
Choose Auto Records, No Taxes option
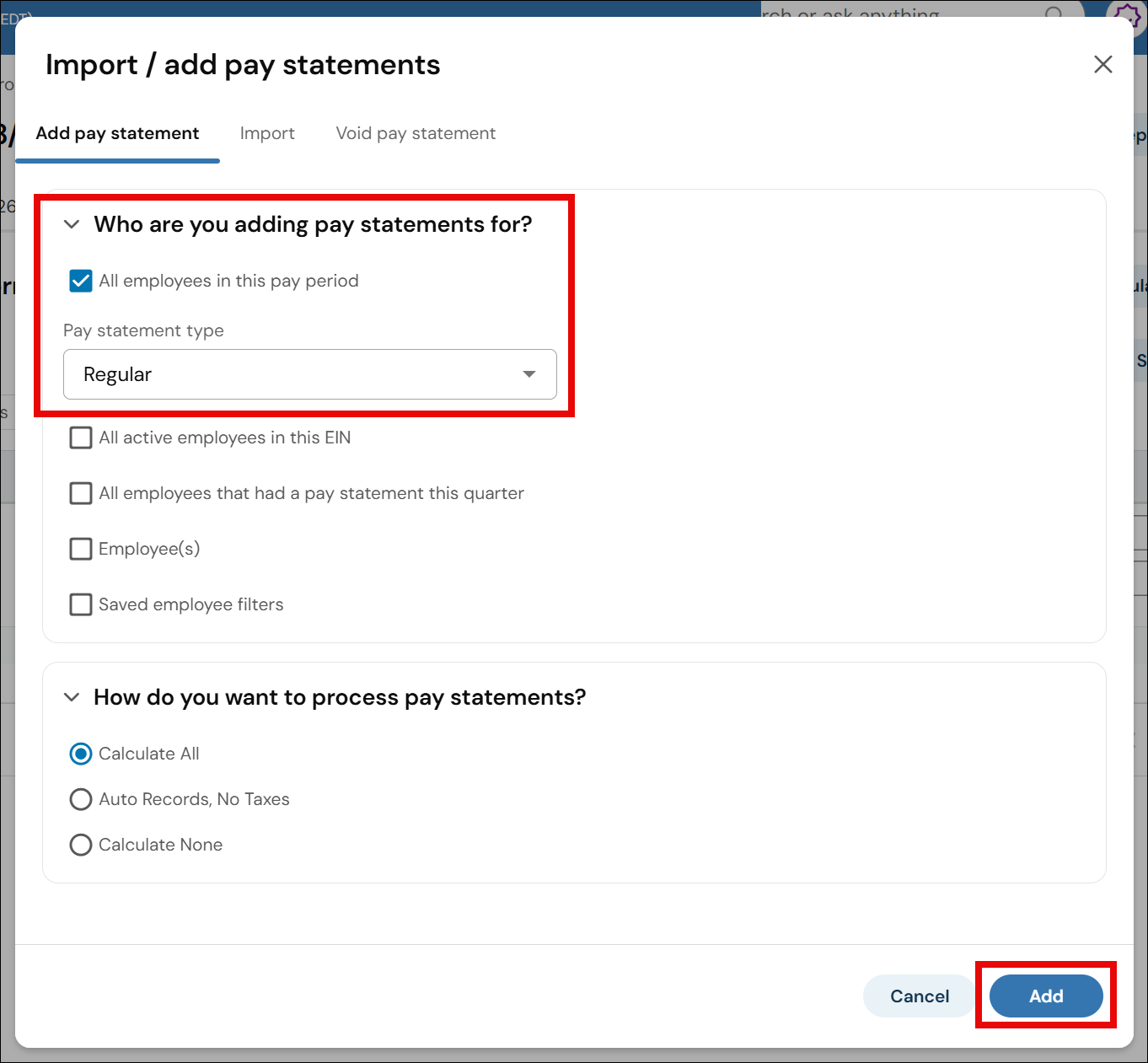pos(81,799)
